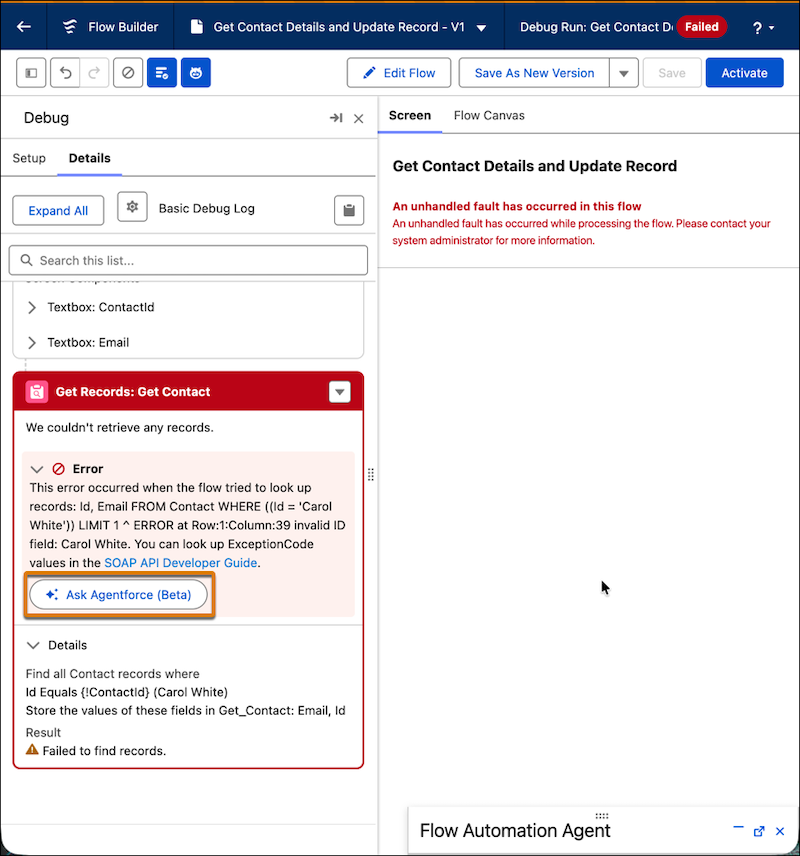The image size is (800, 856).
Task: Copy debug log with clipboard icon
Action: pos(349,210)
